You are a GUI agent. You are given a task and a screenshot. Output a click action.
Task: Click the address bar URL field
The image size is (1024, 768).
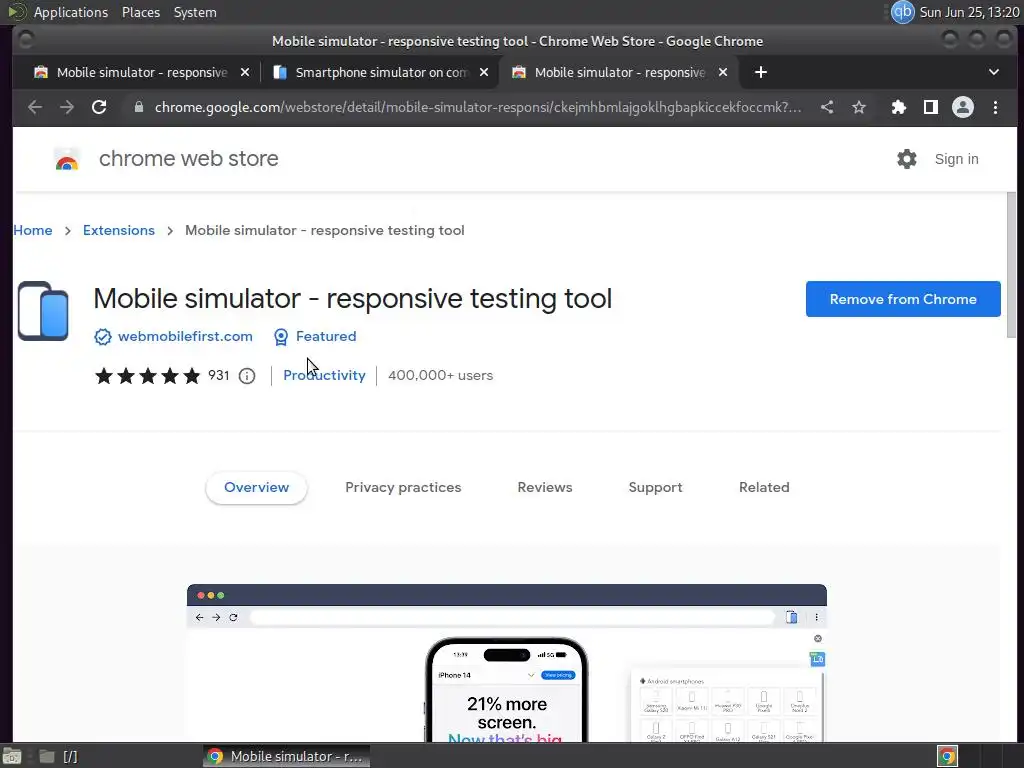coord(477,107)
